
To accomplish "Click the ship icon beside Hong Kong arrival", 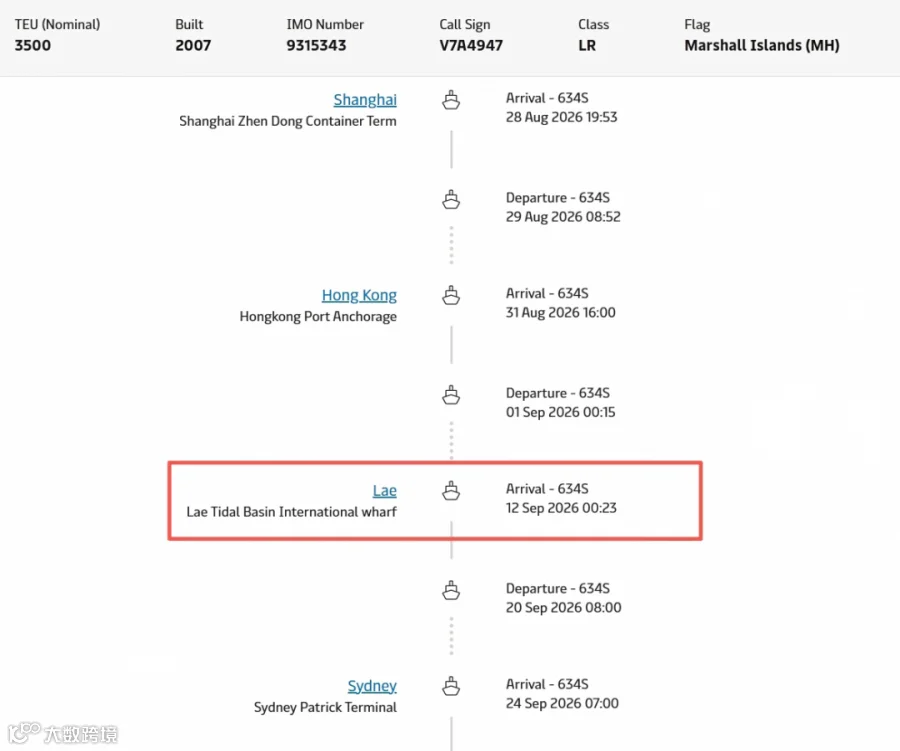I will pos(451,295).
